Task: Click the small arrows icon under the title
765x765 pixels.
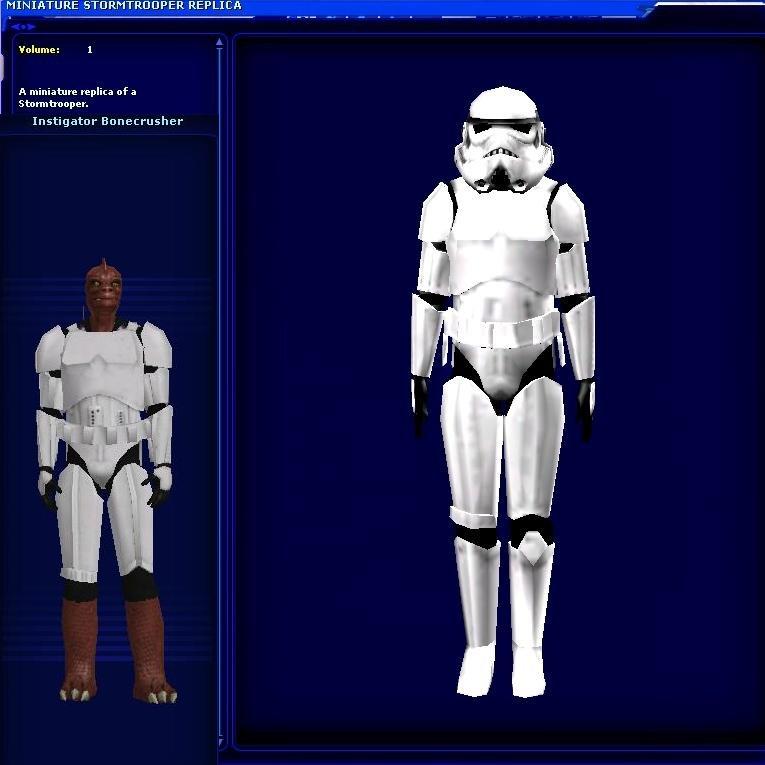Action: [23, 27]
